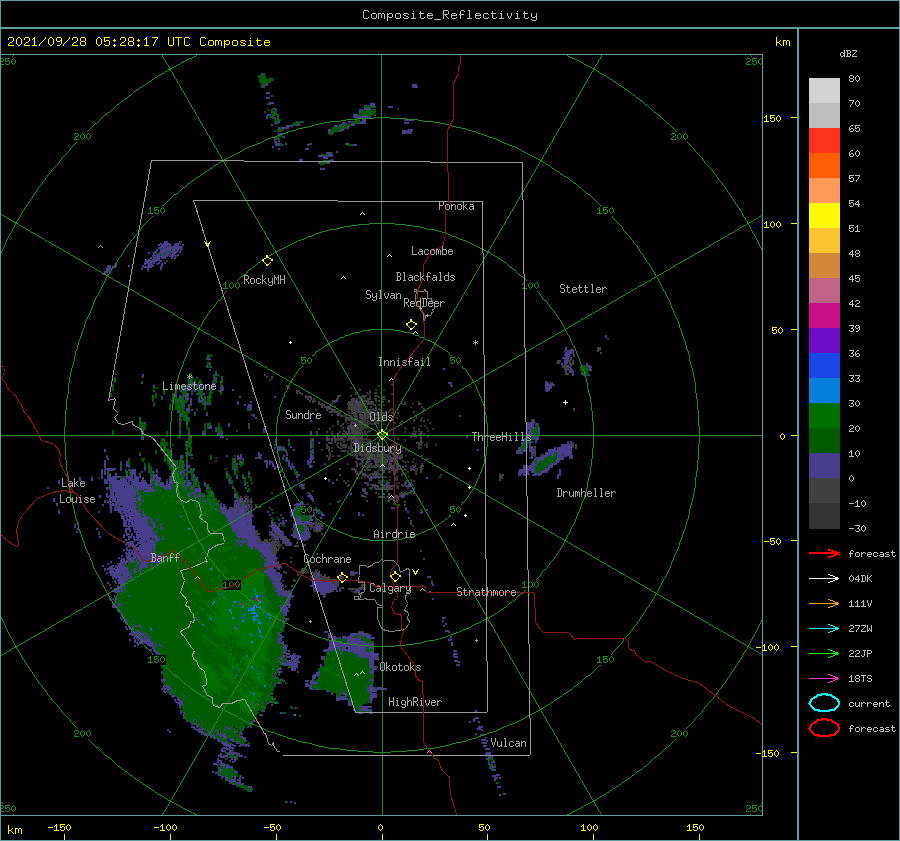Select the 30 dBZ light blue swatch
Image resolution: width=900 pixels, height=841 pixels.
coord(824,390)
